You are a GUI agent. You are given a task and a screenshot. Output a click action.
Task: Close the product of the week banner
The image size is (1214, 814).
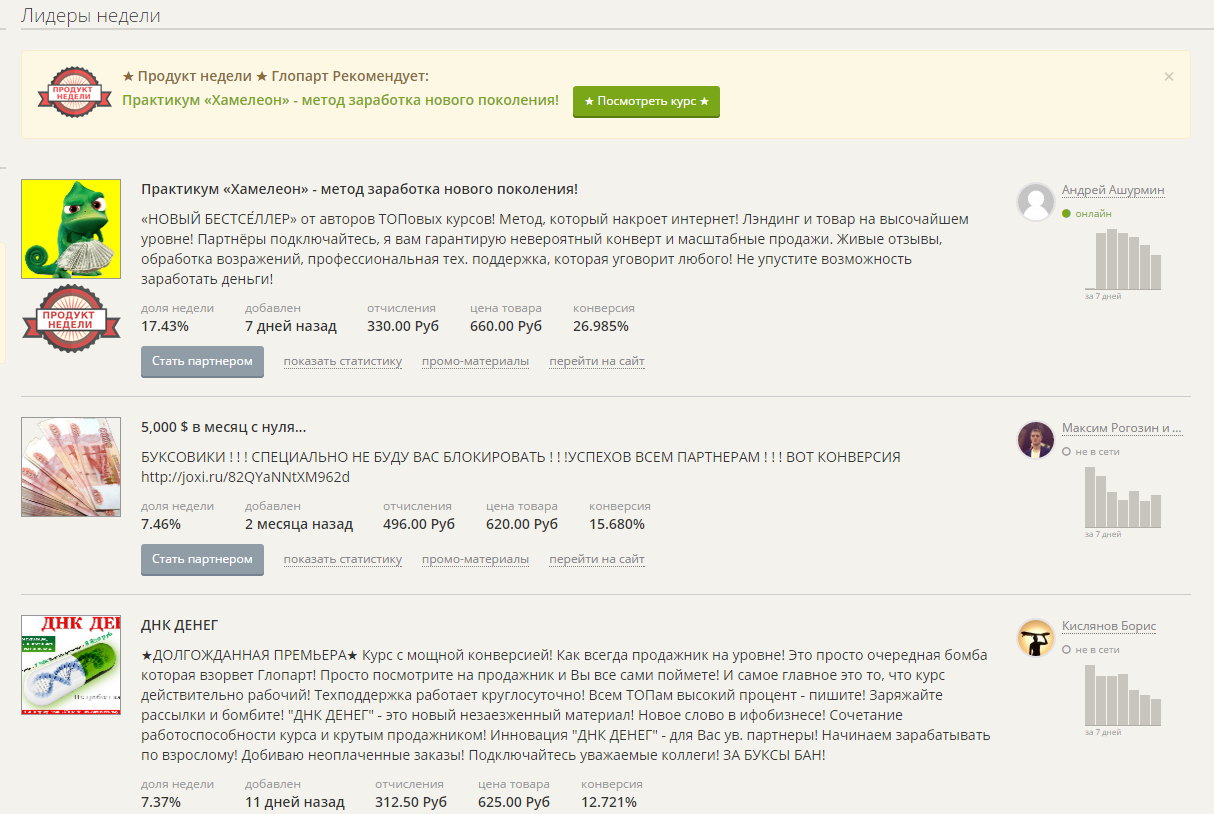pos(1169,77)
